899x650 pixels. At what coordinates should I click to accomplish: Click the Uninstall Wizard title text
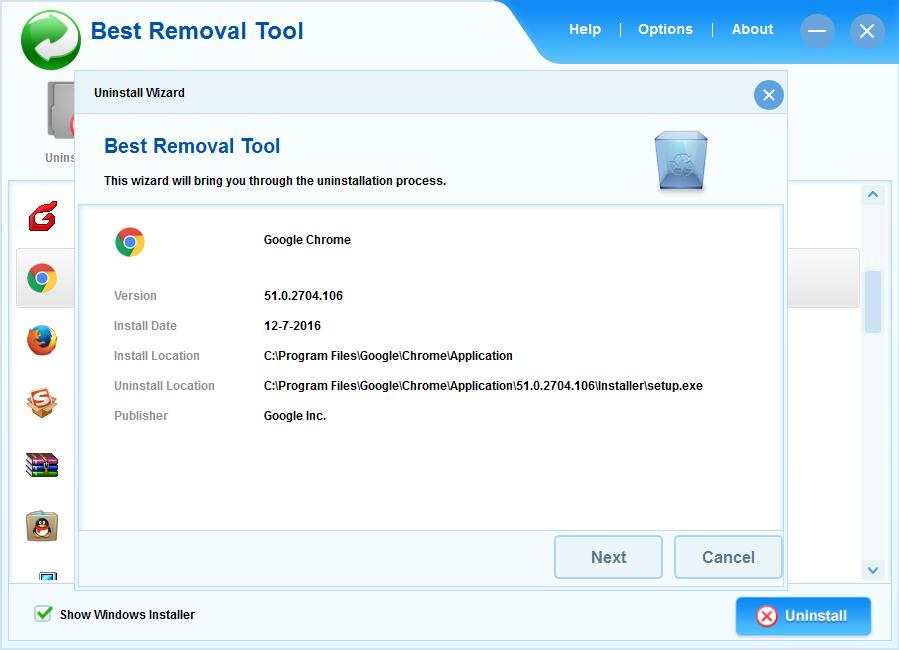click(139, 93)
